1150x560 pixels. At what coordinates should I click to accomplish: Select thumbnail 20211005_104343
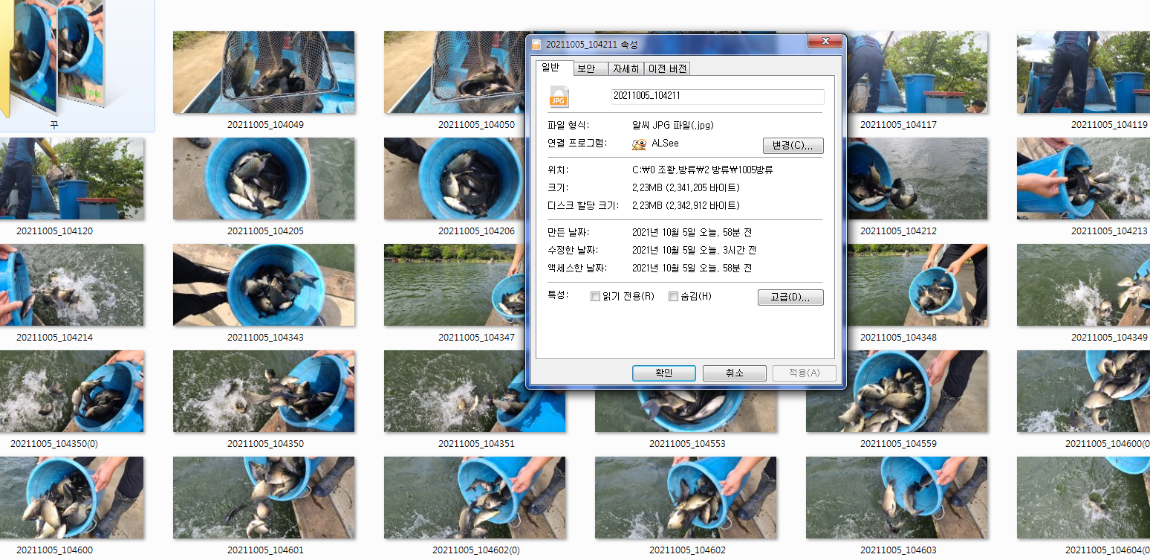pyautogui.click(x=263, y=285)
